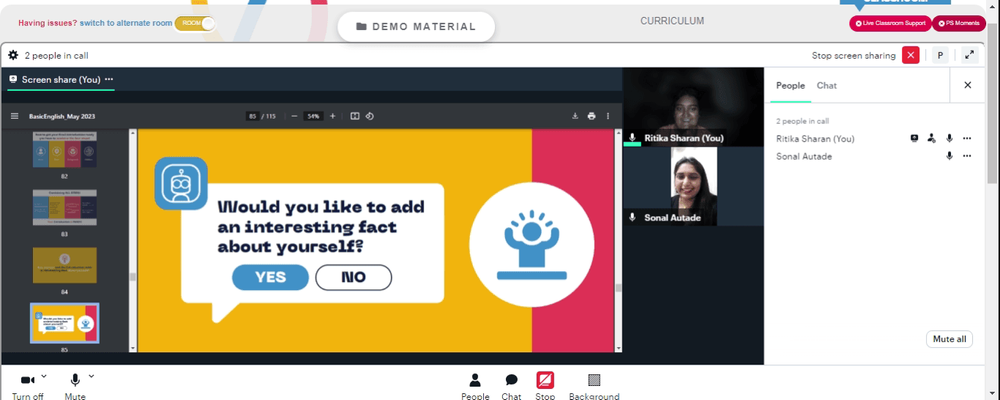Print the PDF using the printer icon
The width and height of the screenshot is (1000, 400).
click(591, 116)
